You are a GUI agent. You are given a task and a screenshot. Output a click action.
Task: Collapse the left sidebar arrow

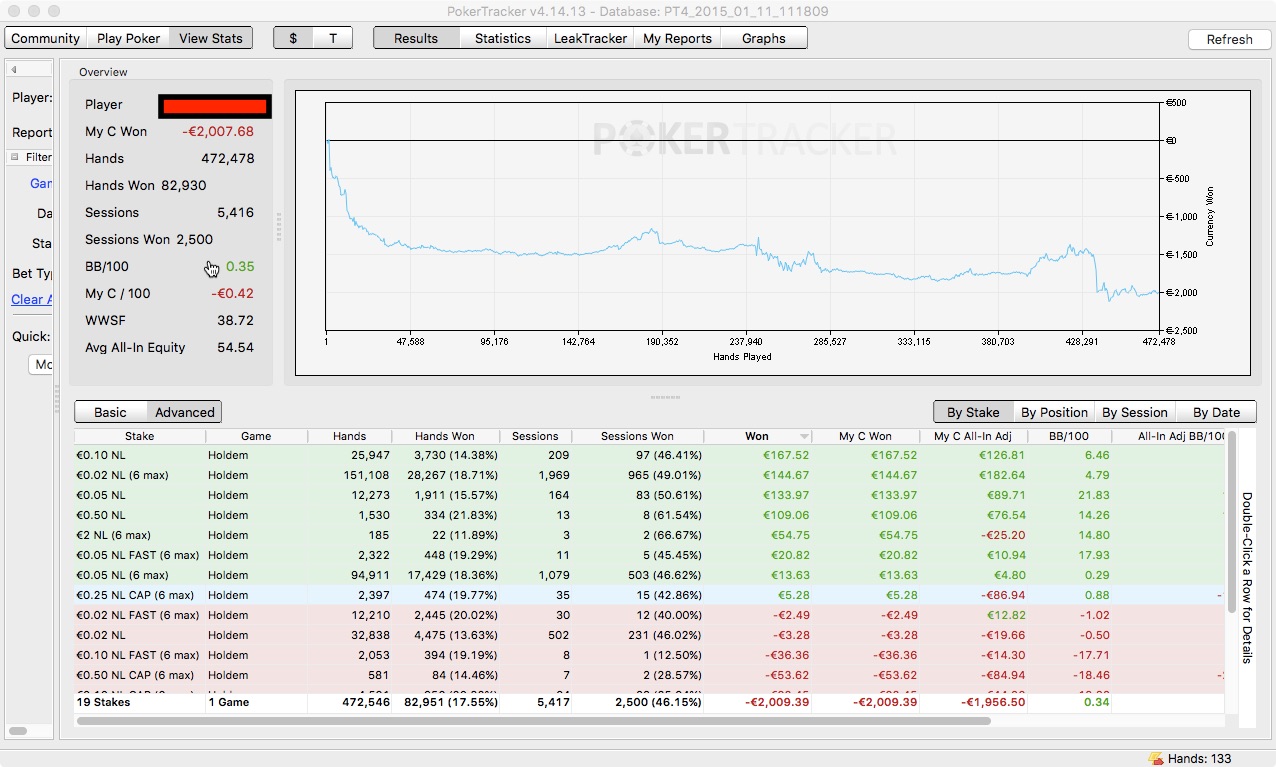click(x=14, y=70)
